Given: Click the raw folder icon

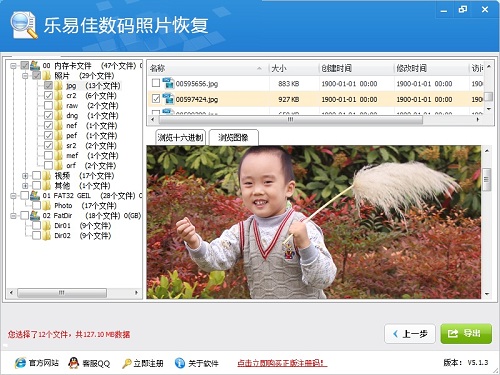Looking at the screenshot, I should (x=59, y=106).
